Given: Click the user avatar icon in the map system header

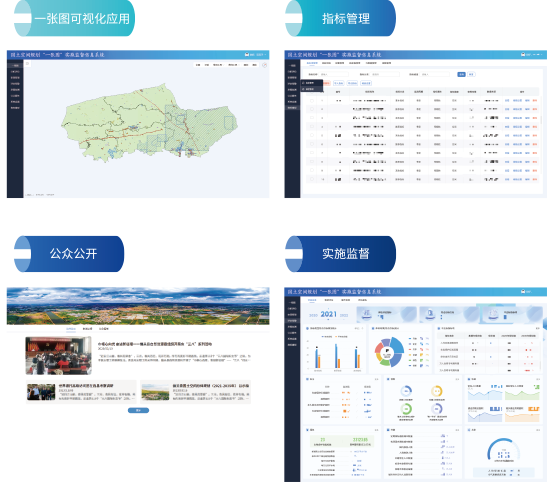Looking at the screenshot, I should pyautogui.click(x=247, y=54).
